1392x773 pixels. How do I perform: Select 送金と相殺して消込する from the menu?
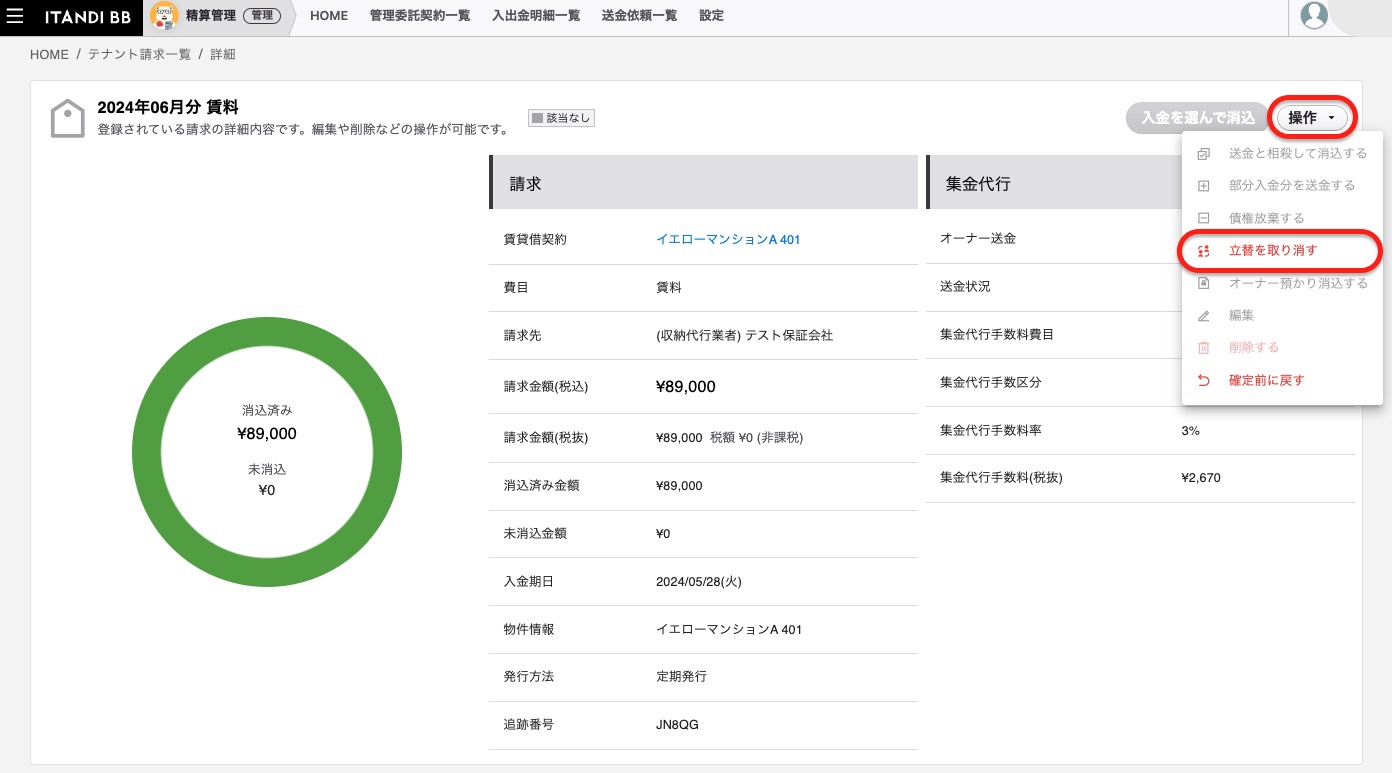click(1282, 154)
